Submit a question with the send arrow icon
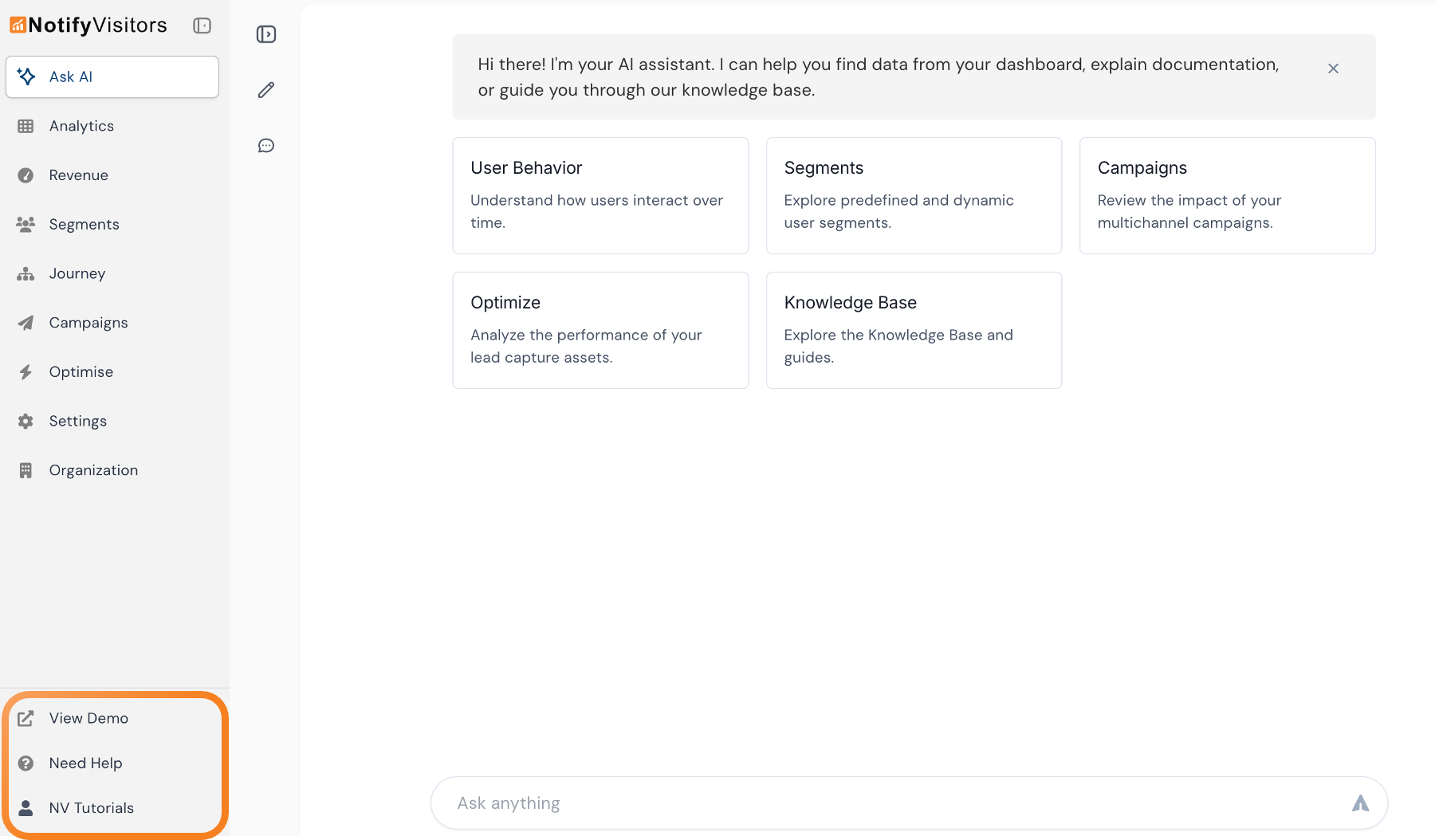Viewport: 1435px width, 840px height. pyautogui.click(x=1359, y=803)
